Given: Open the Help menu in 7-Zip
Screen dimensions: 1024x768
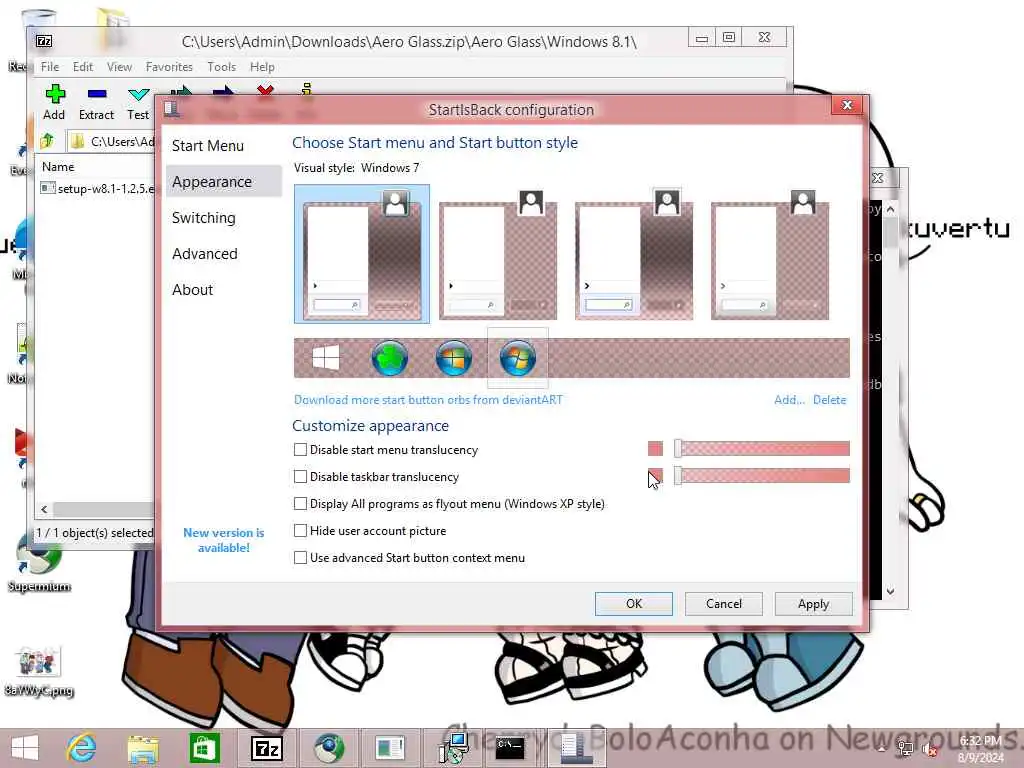Looking at the screenshot, I should (x=262, y=67).
